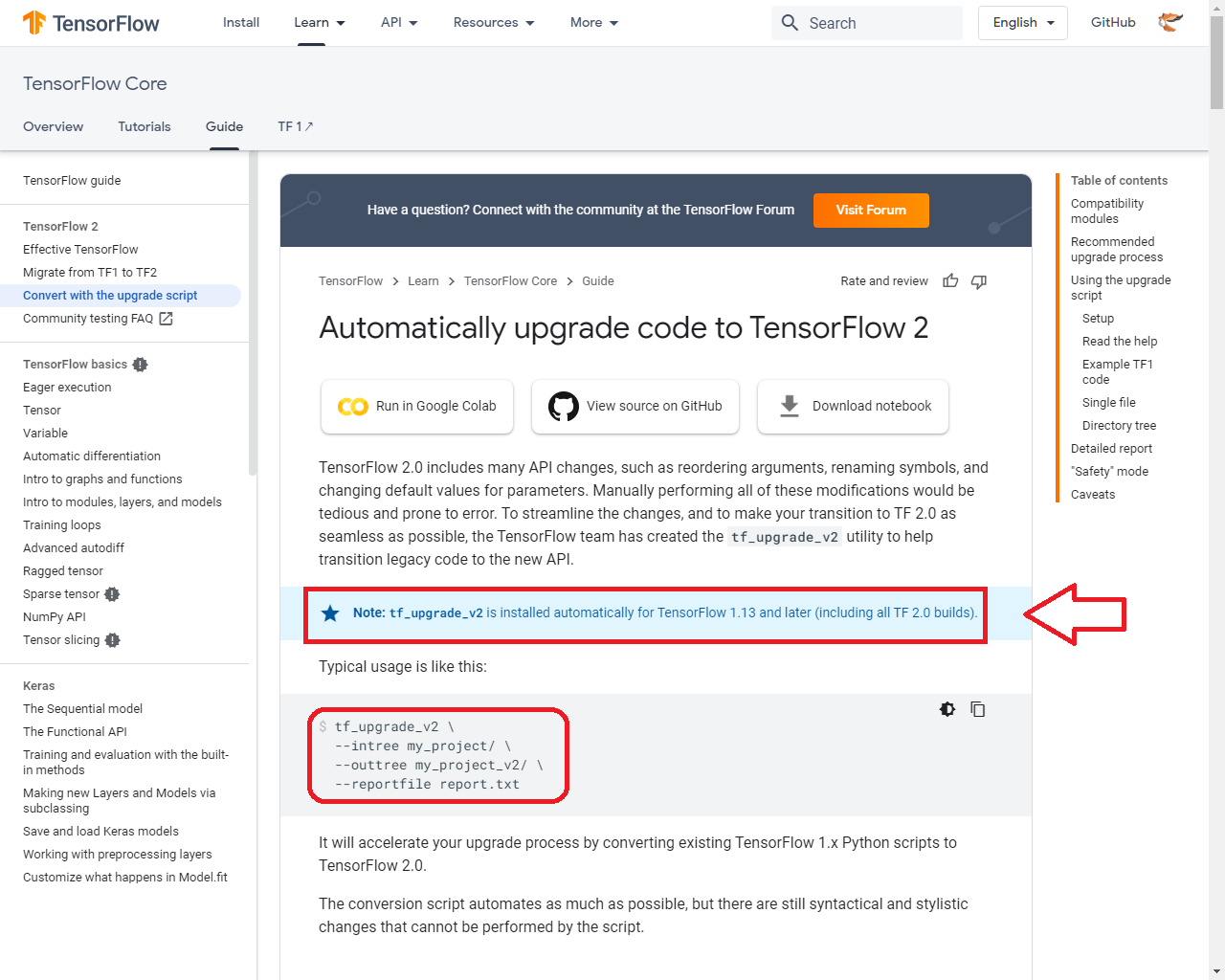Click the GitHub octocat icon
This screenshot has height=980, width=1225.
(563, 407)
